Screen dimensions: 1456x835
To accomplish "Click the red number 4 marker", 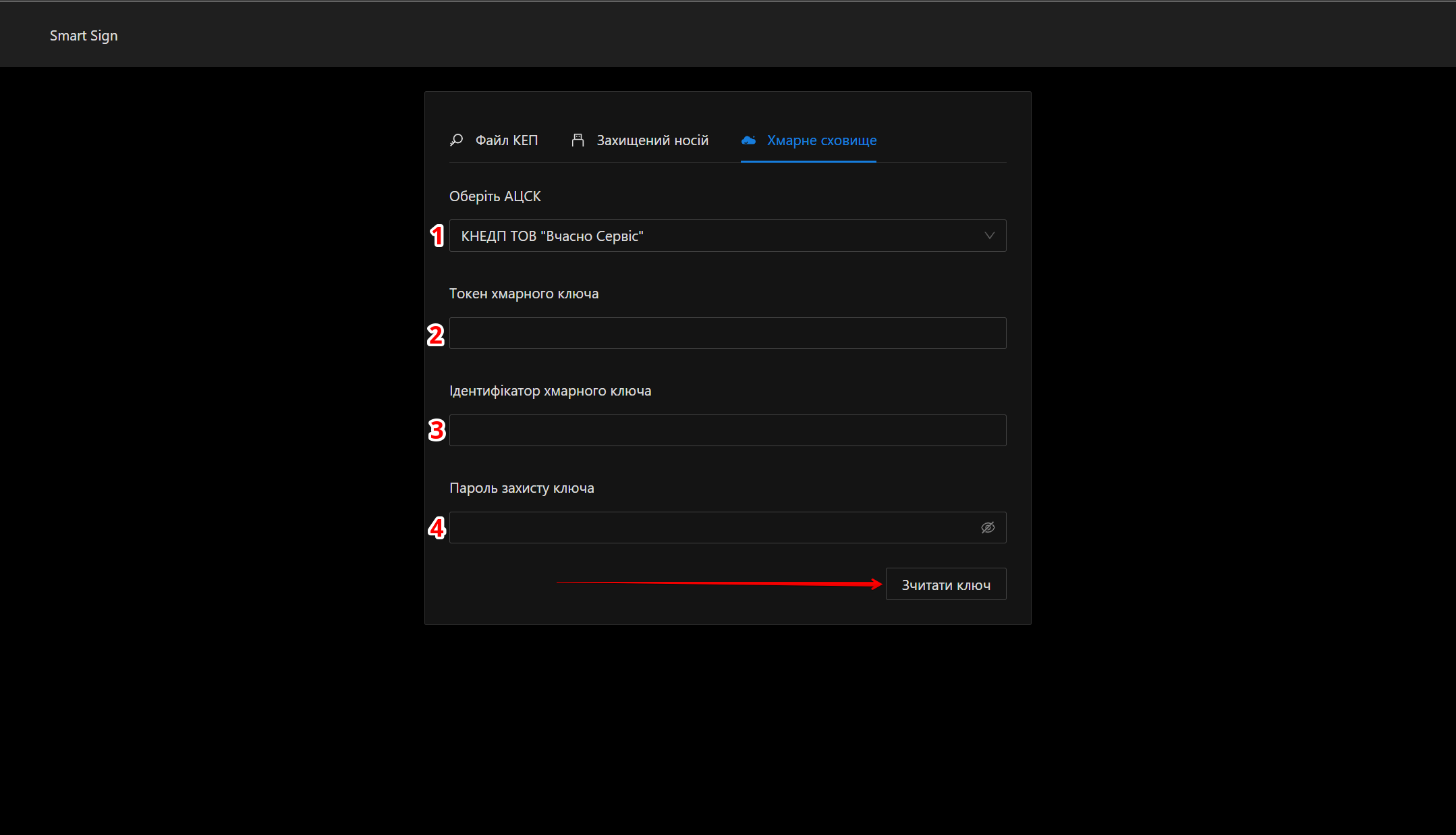I will pyautogui.click(x=437, y=528).
